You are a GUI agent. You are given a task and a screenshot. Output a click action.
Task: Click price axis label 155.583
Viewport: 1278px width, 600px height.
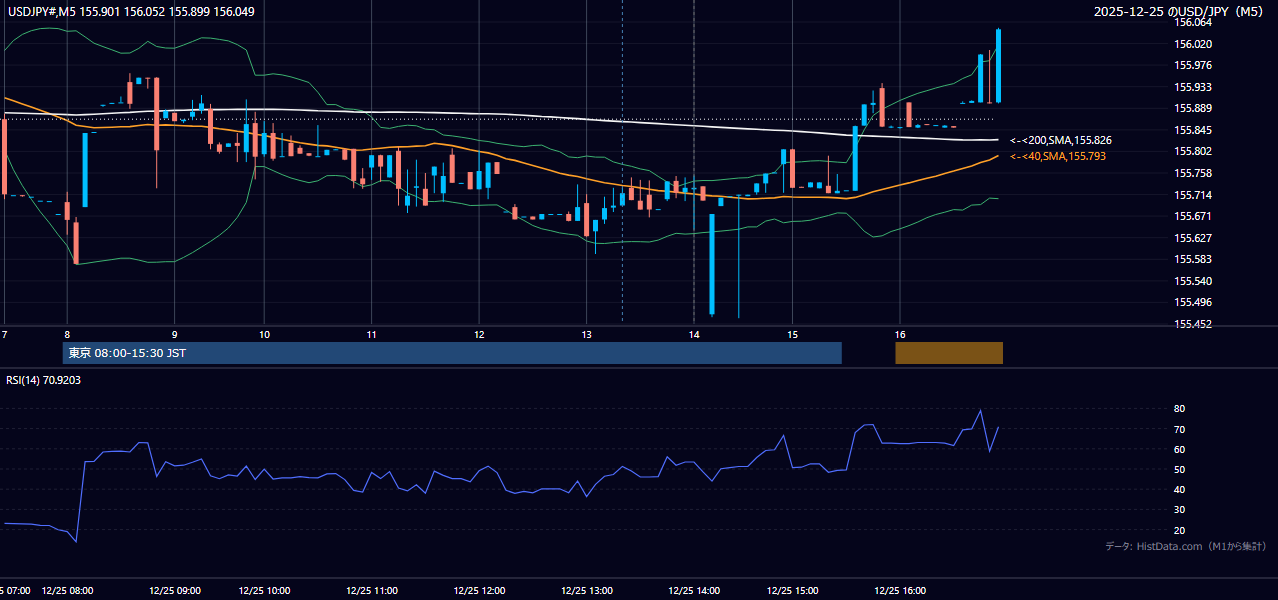pos(1193,260)
